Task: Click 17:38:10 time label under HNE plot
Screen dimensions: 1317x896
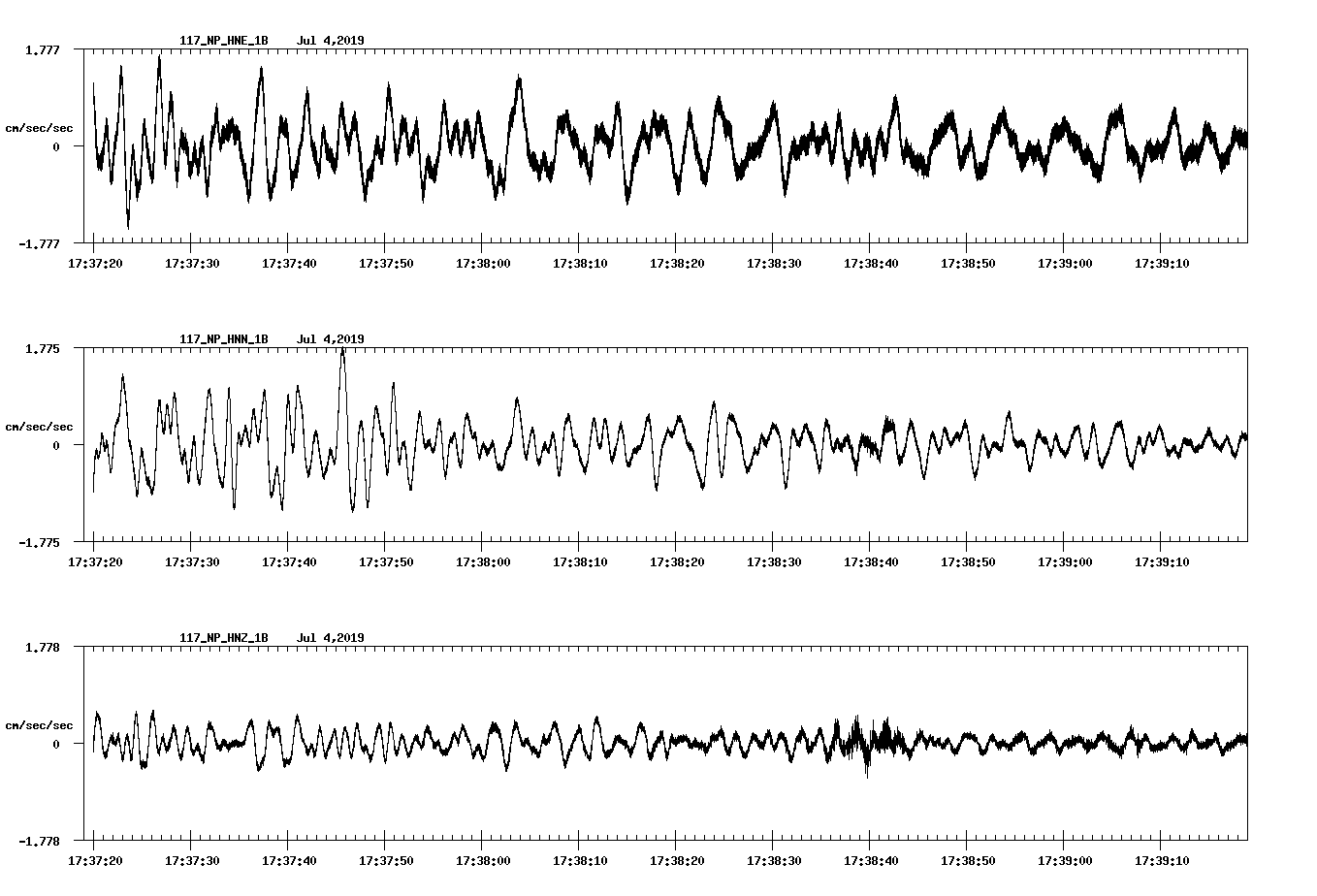Action: coord(580,263)
